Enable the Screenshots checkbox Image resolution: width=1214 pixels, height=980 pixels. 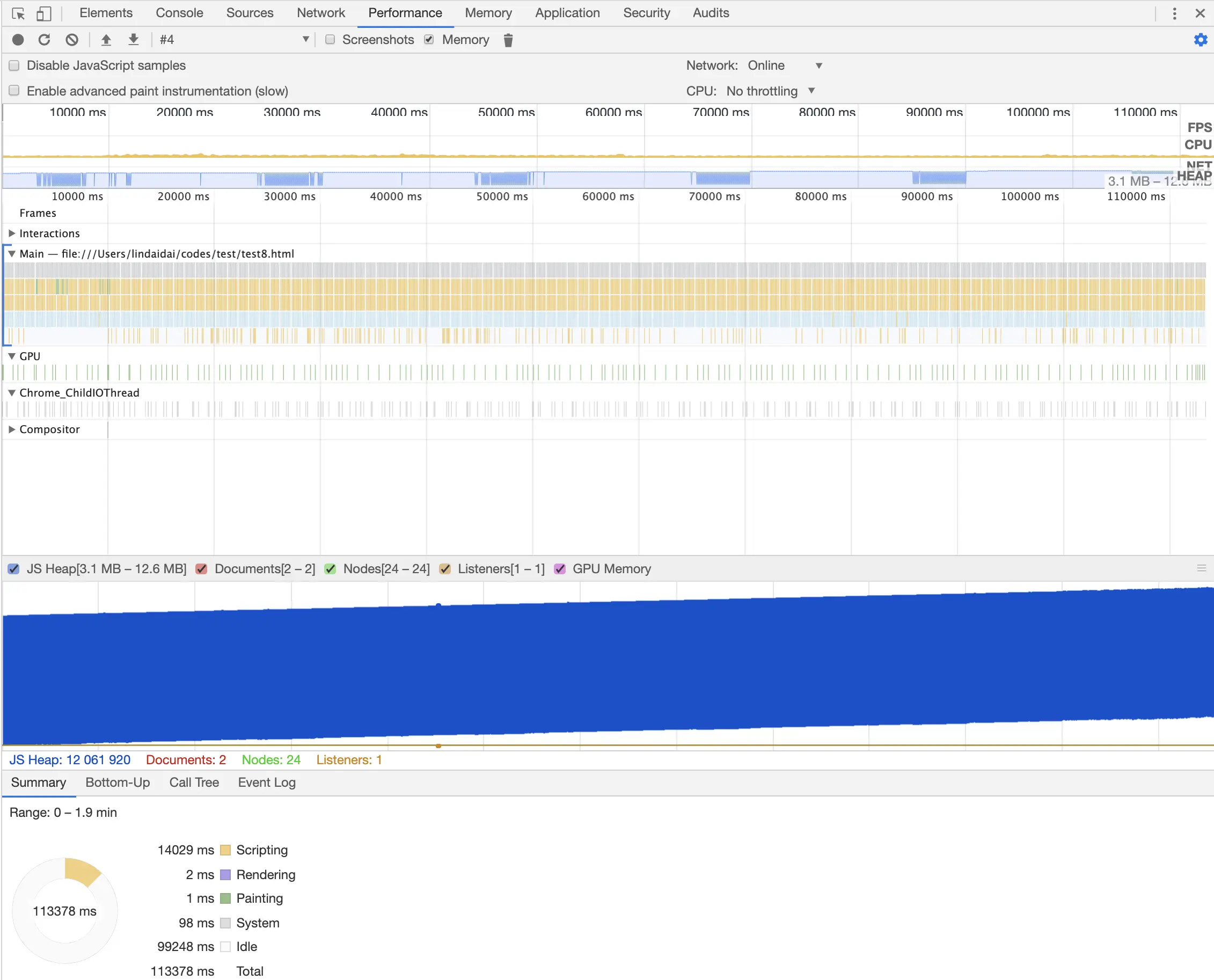[330, 40]
